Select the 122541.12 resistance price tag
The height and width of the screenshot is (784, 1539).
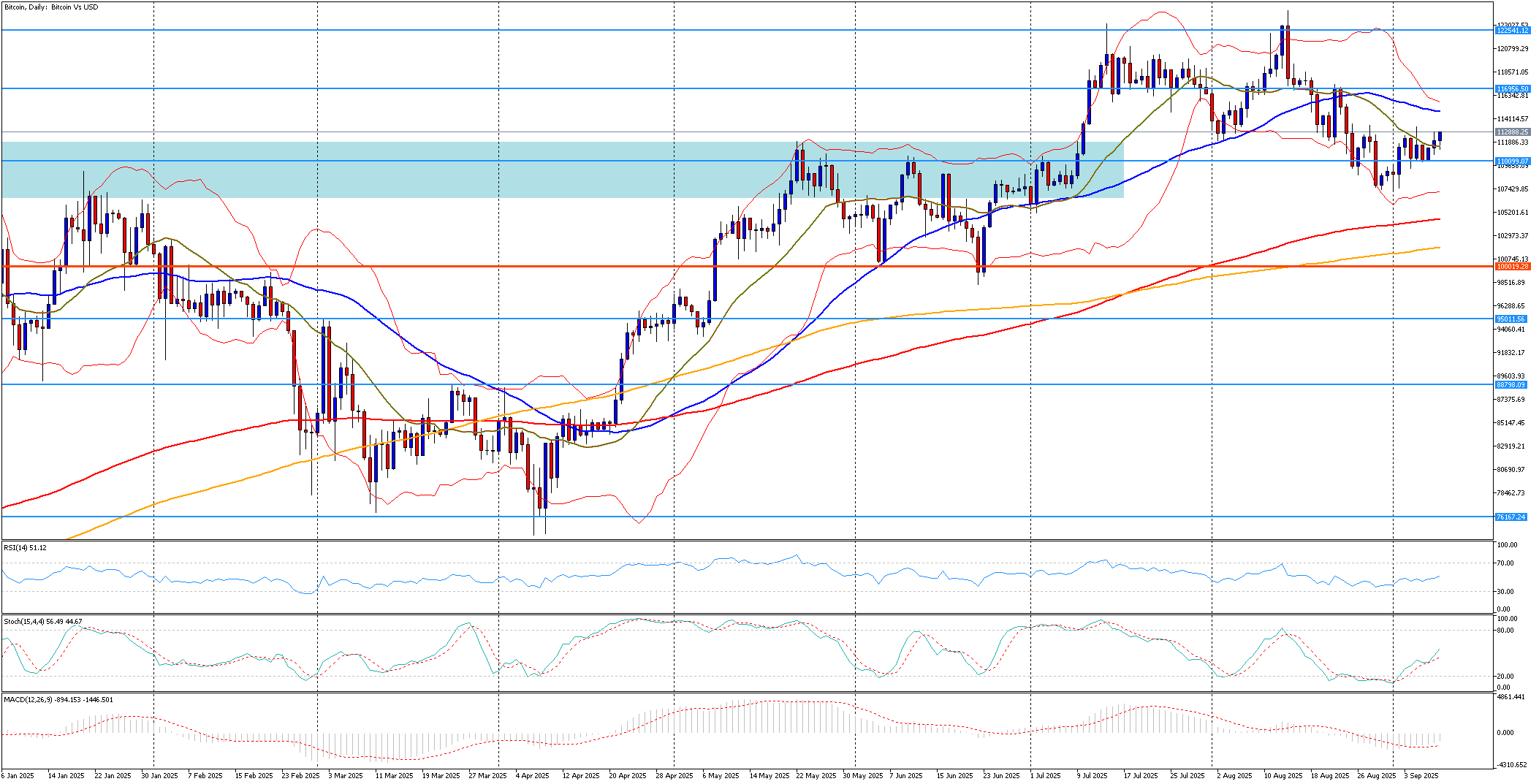1512,31
